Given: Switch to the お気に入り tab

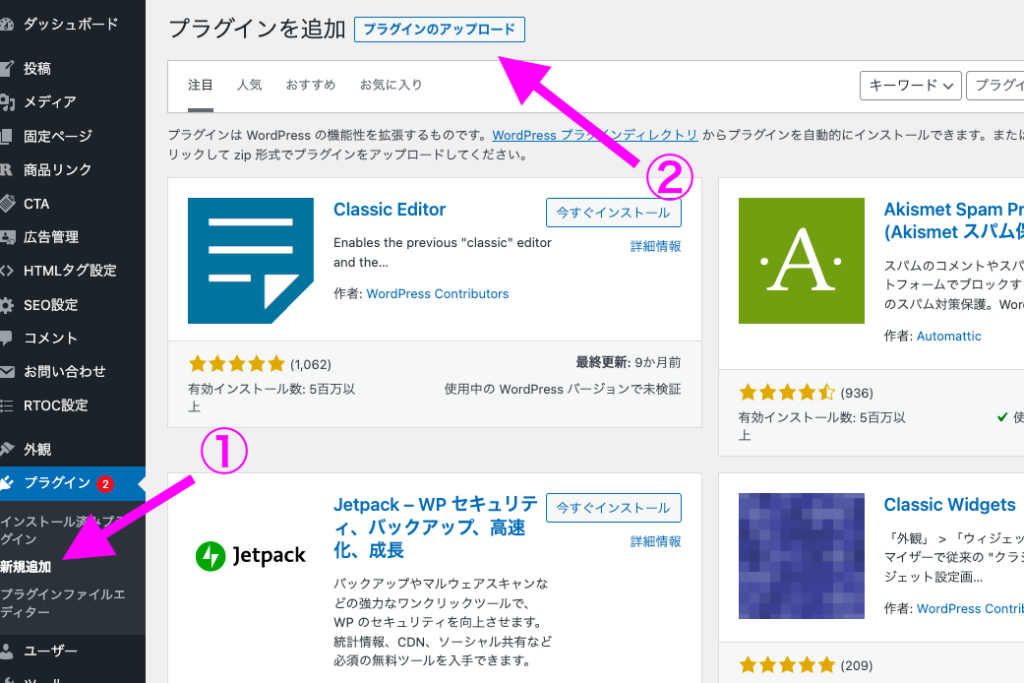Looking at the screenshot, I should click(x=391, y=85).
